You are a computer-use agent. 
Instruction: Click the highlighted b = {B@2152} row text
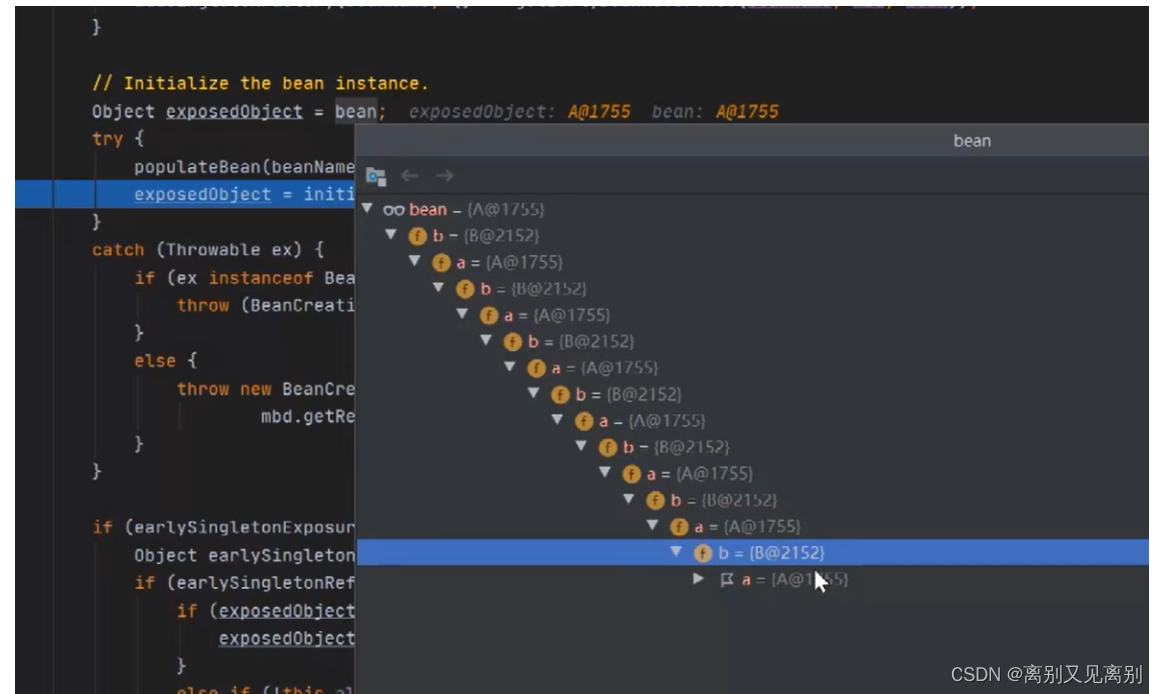click(x=771, y=553)
